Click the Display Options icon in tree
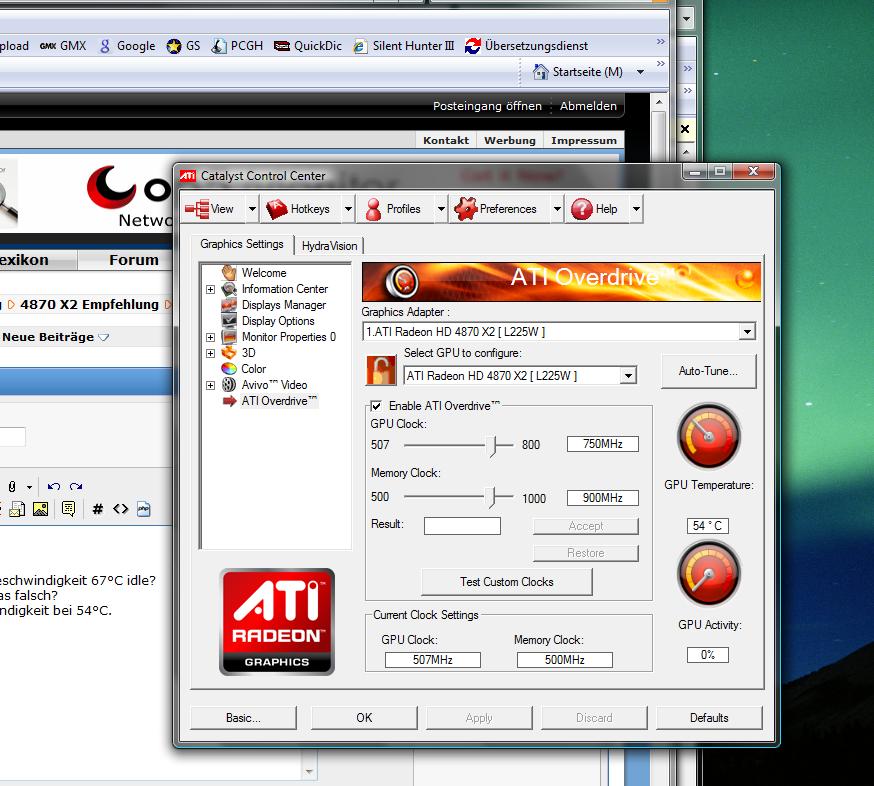The height and width of the screenshot is (786, 874). 229,321
